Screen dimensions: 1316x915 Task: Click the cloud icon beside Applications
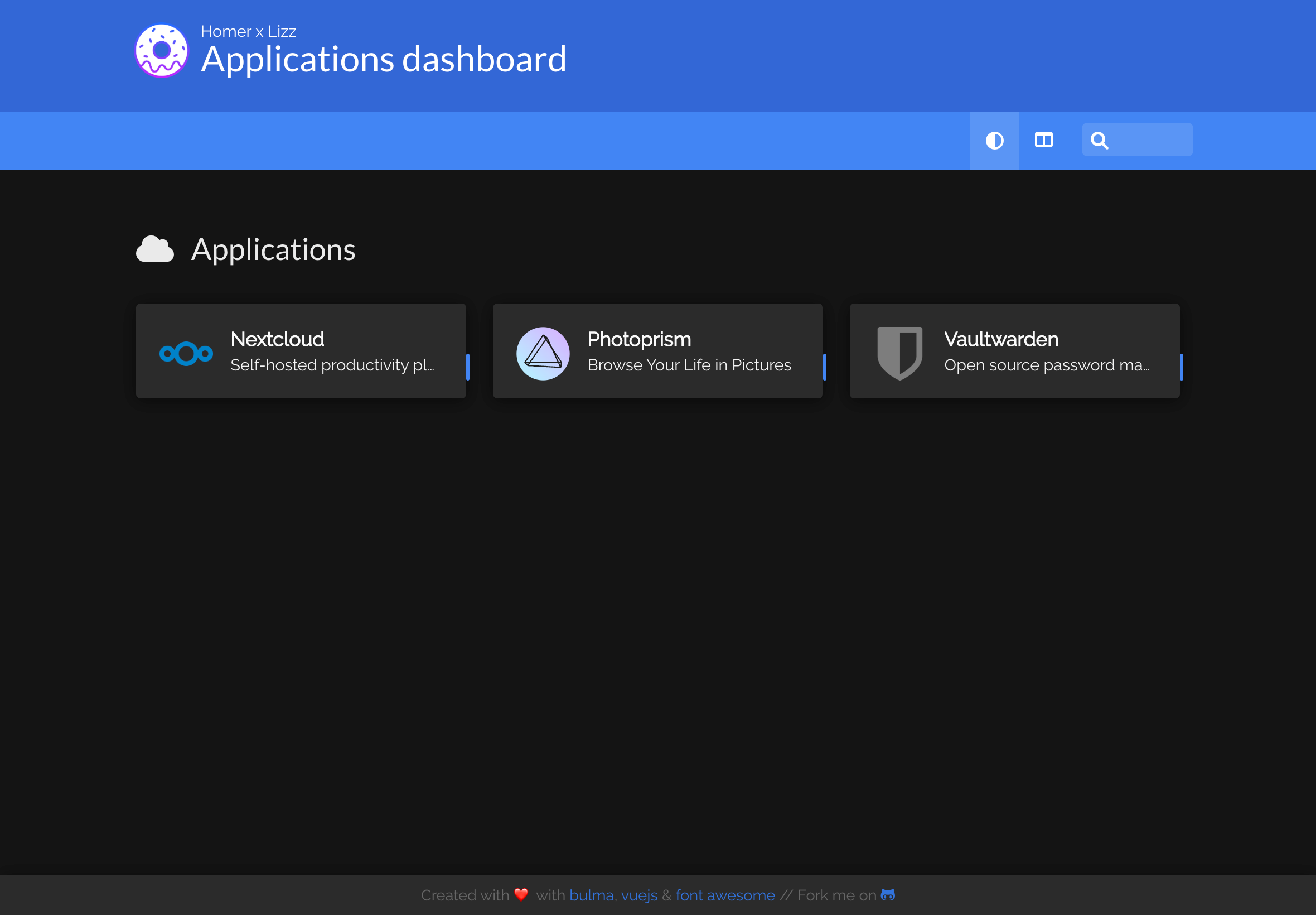154,249
